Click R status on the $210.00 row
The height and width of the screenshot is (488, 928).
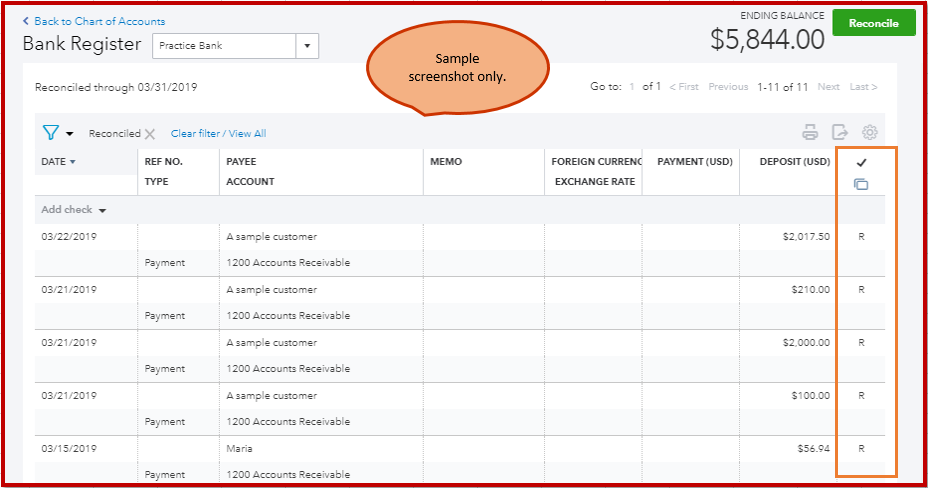[861, 290]
